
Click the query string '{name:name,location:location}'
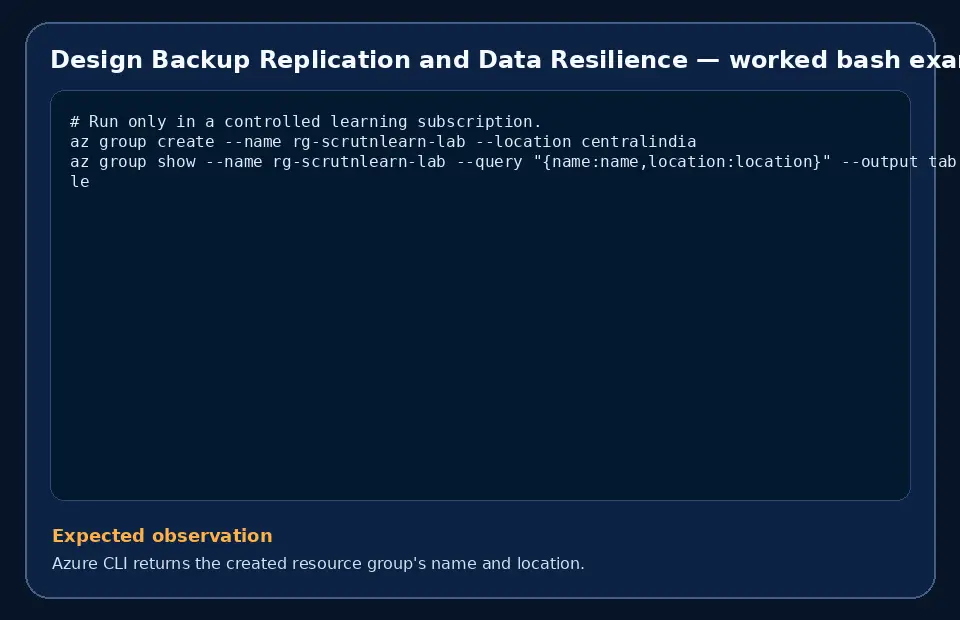point(681,162)
